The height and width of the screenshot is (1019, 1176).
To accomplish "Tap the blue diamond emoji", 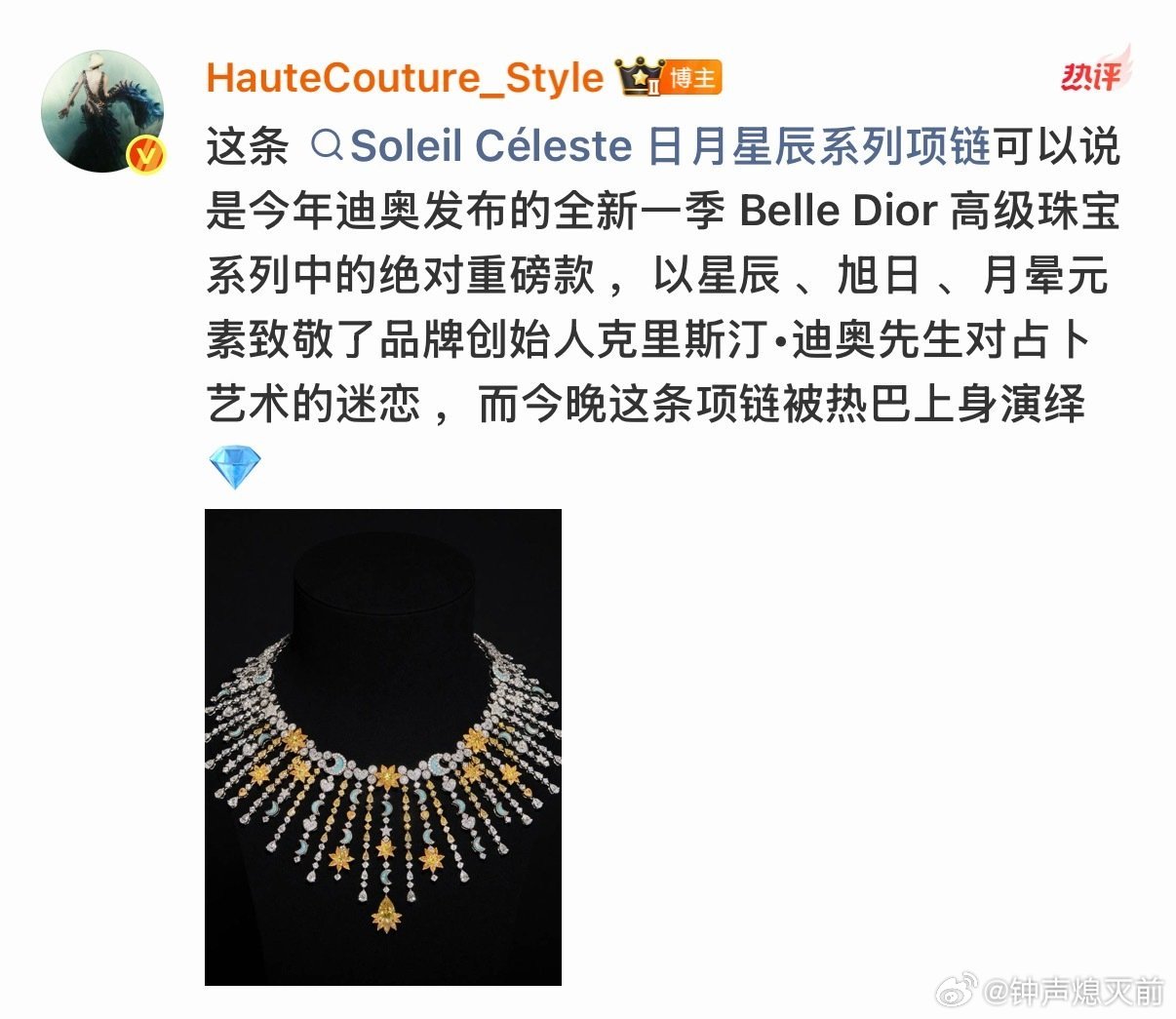I will (x=235, y=468).
